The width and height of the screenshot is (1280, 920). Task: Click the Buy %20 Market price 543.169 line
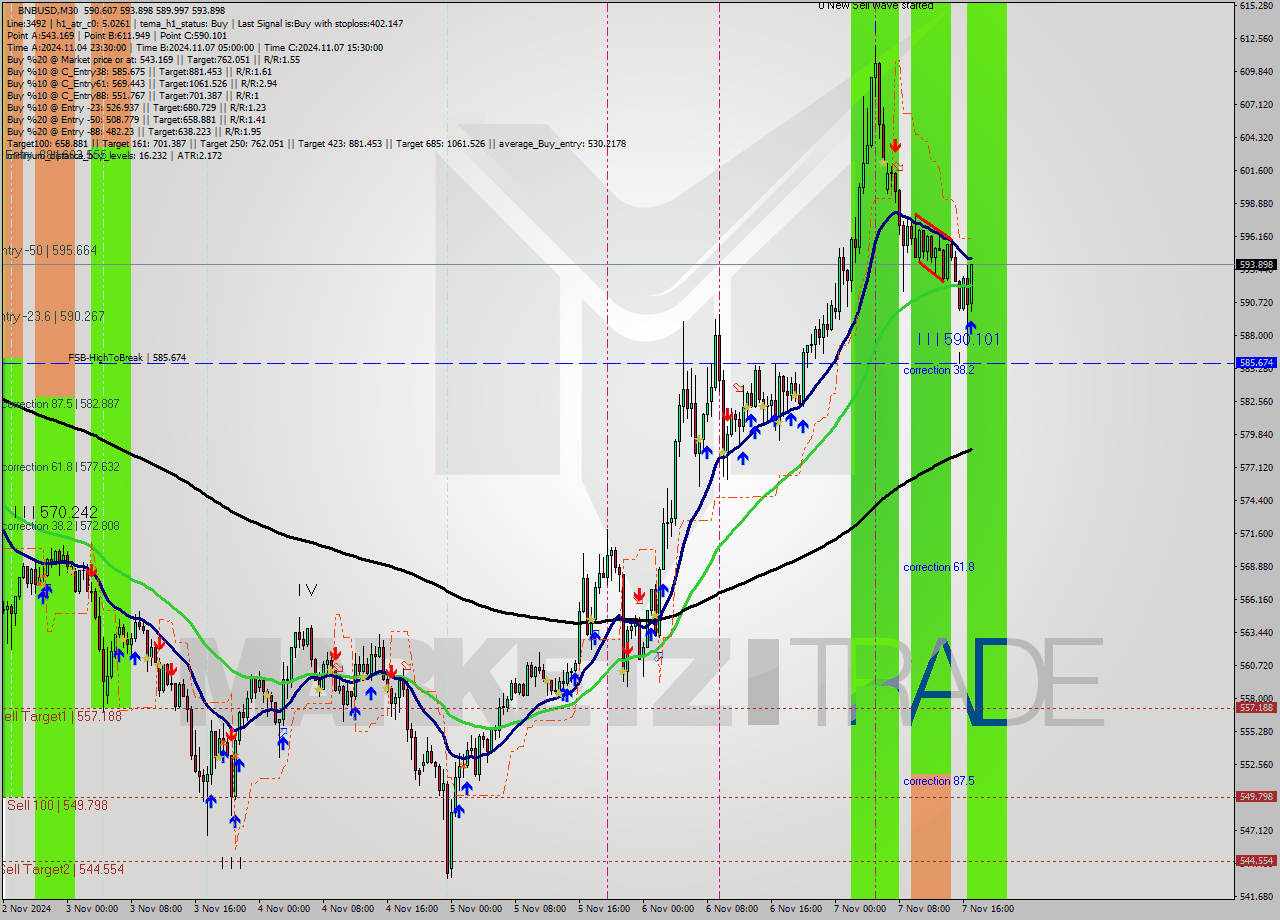click(x=153, y=59)
